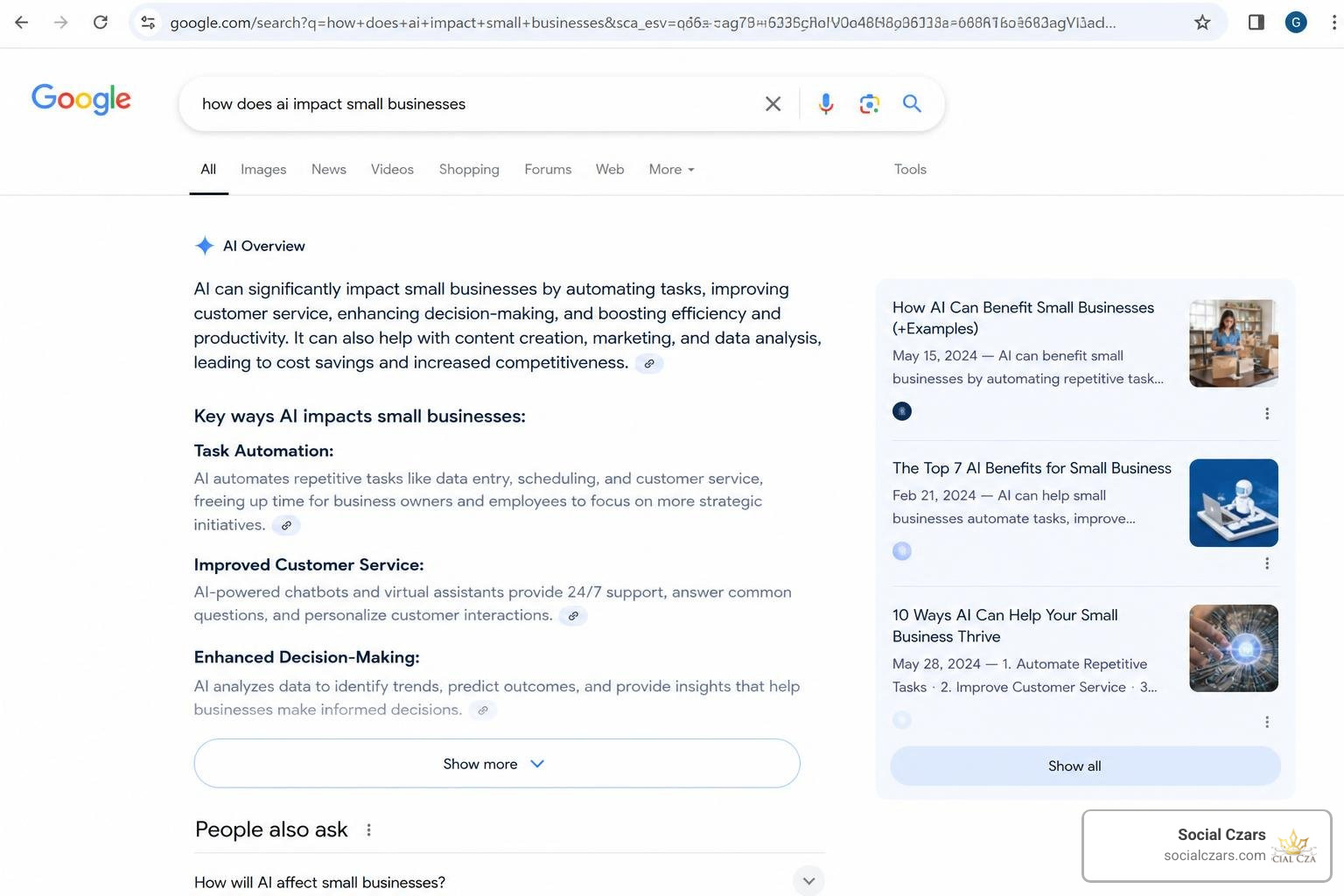Clear the search box with X
The width and height of the screenshot is (1344, 896).
[773, 104]
